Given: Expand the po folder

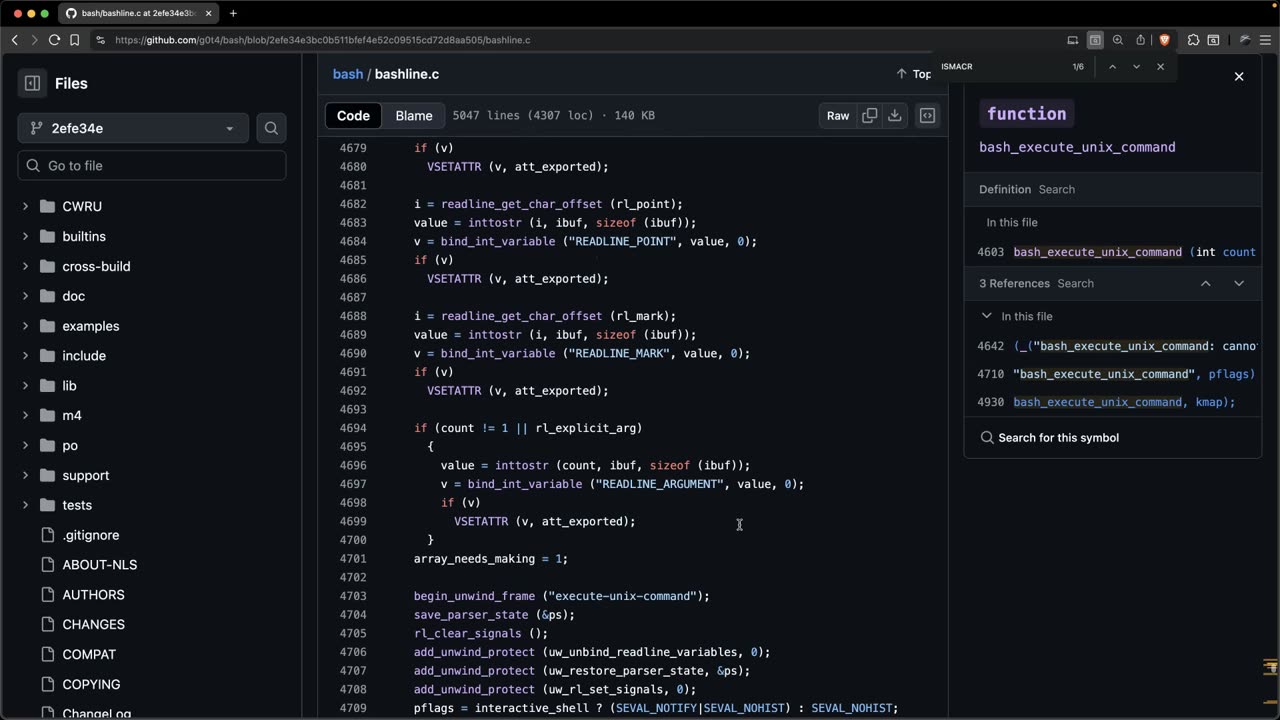Looking at the screenshot, I should point(25,446).
